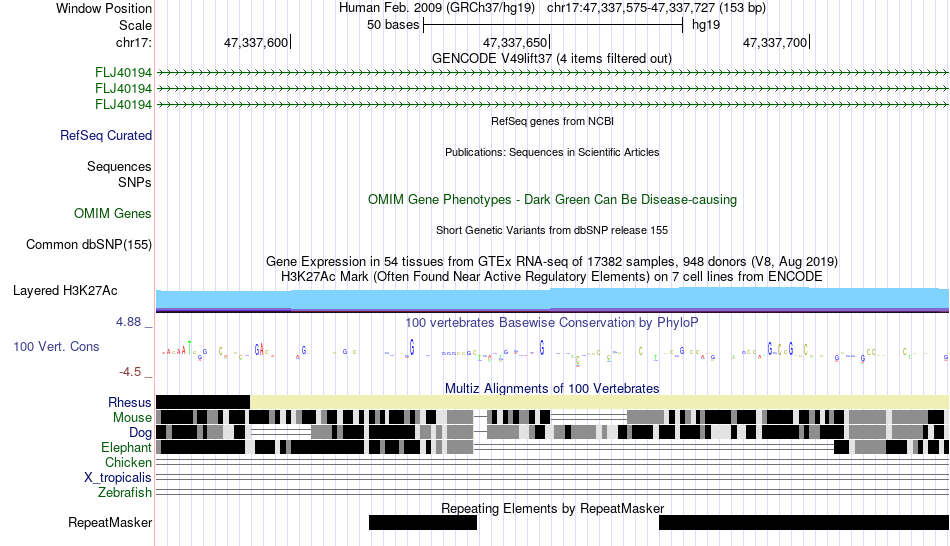Click the X_tropicalis alignment row label
The image size is (950, 546).
118,478
